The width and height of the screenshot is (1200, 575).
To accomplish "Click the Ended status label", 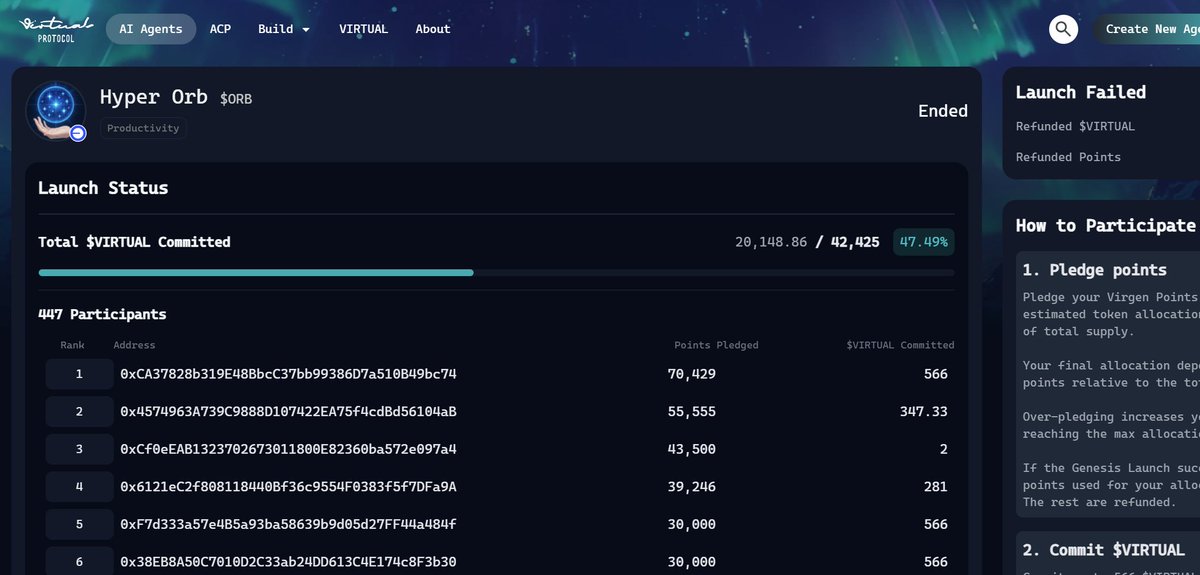I will [943, 111].
